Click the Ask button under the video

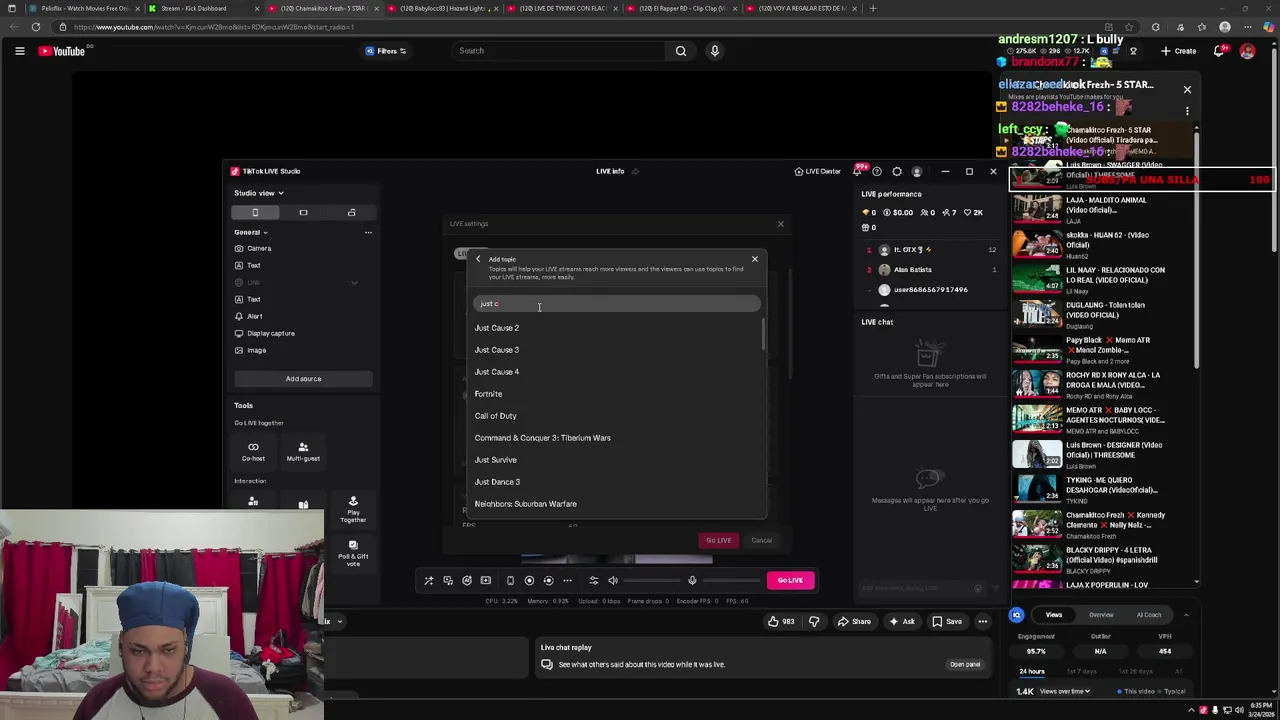[901, 622]
